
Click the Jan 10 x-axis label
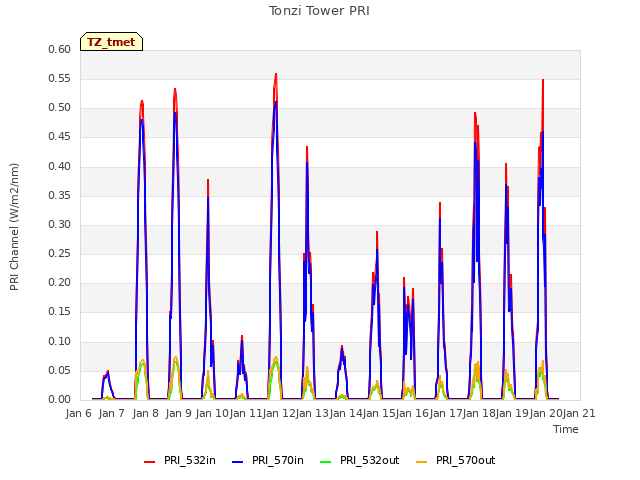(212, 413)
